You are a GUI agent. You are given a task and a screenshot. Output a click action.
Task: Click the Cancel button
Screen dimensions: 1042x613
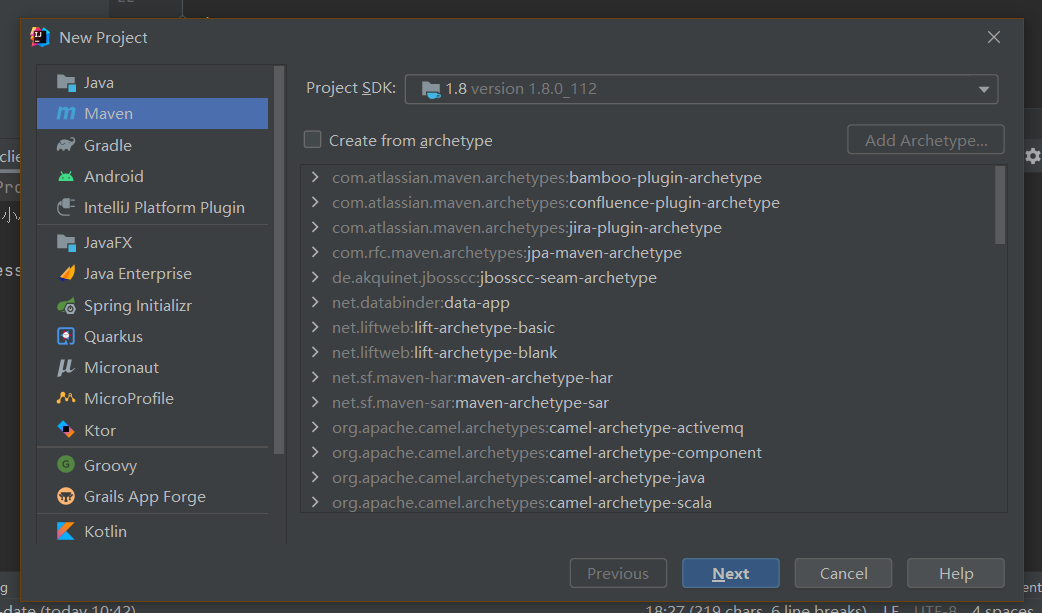coord(843,573)
